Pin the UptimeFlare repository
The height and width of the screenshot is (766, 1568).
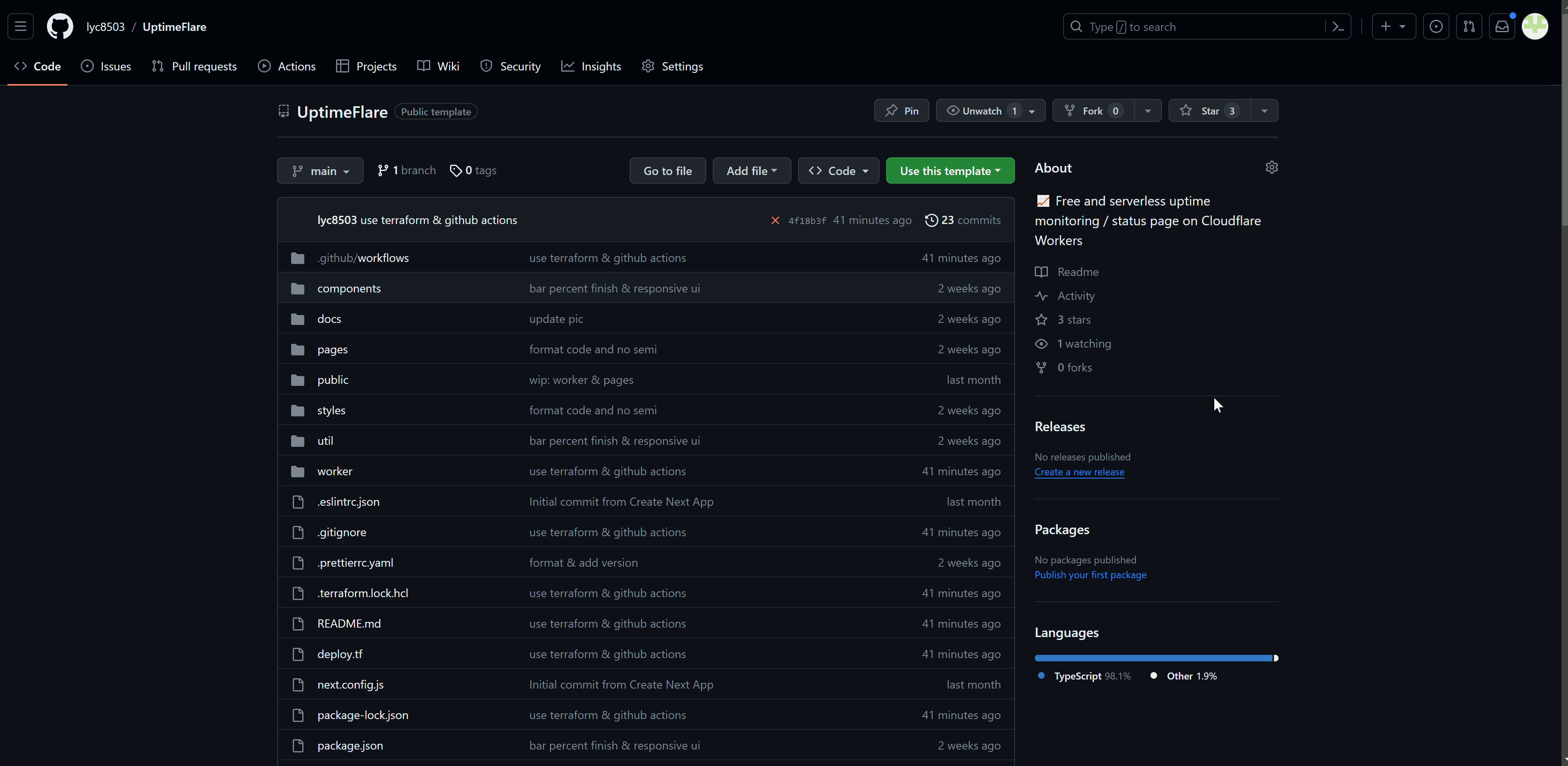(901, 111)
